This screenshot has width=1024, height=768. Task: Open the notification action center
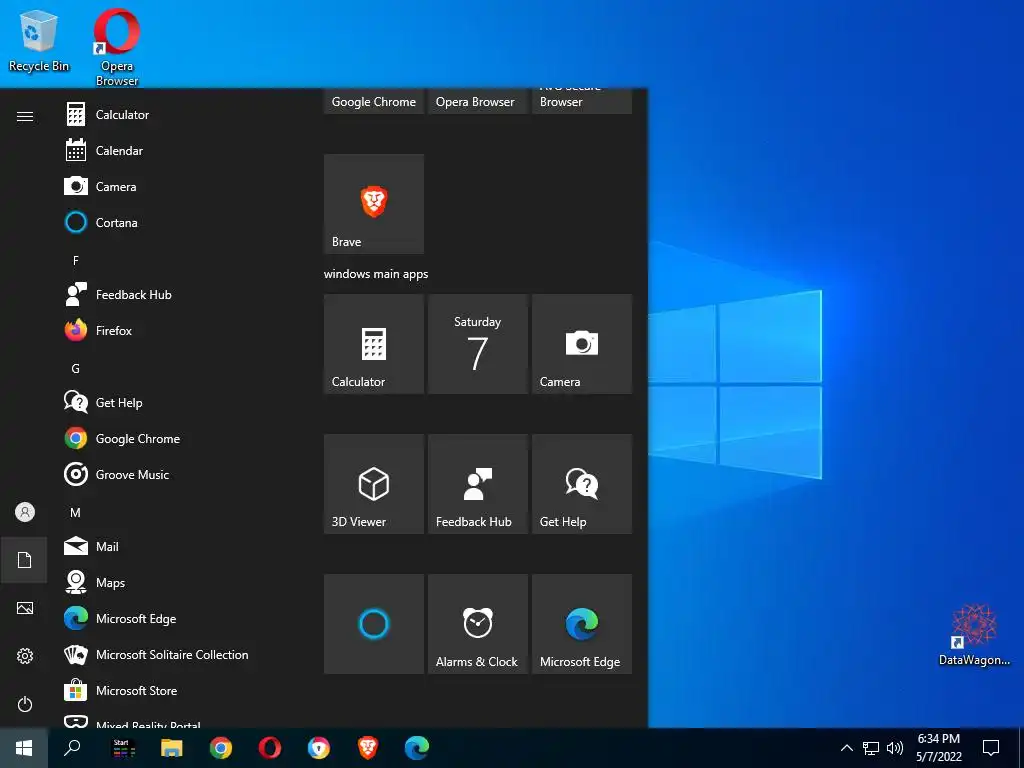pyautogui.click(x=991, y=748)
